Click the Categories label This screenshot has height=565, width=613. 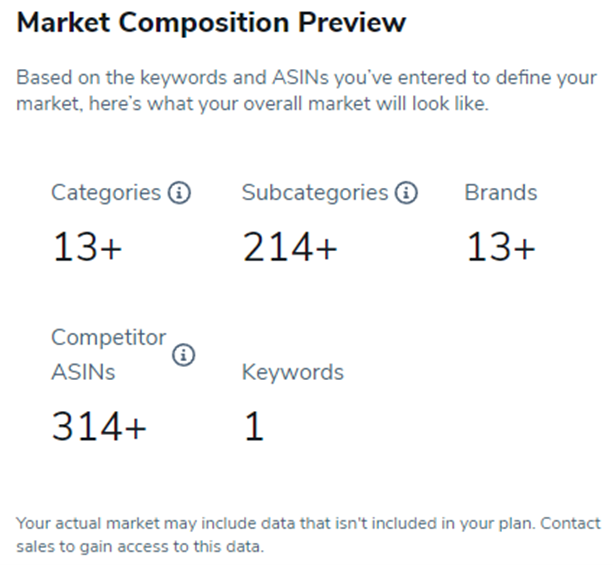[x=106, y=193]
